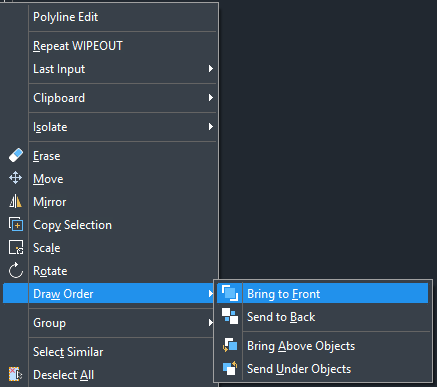Expand the Group submenu arrow
The image size is (437, 387).
pos(210,322)
